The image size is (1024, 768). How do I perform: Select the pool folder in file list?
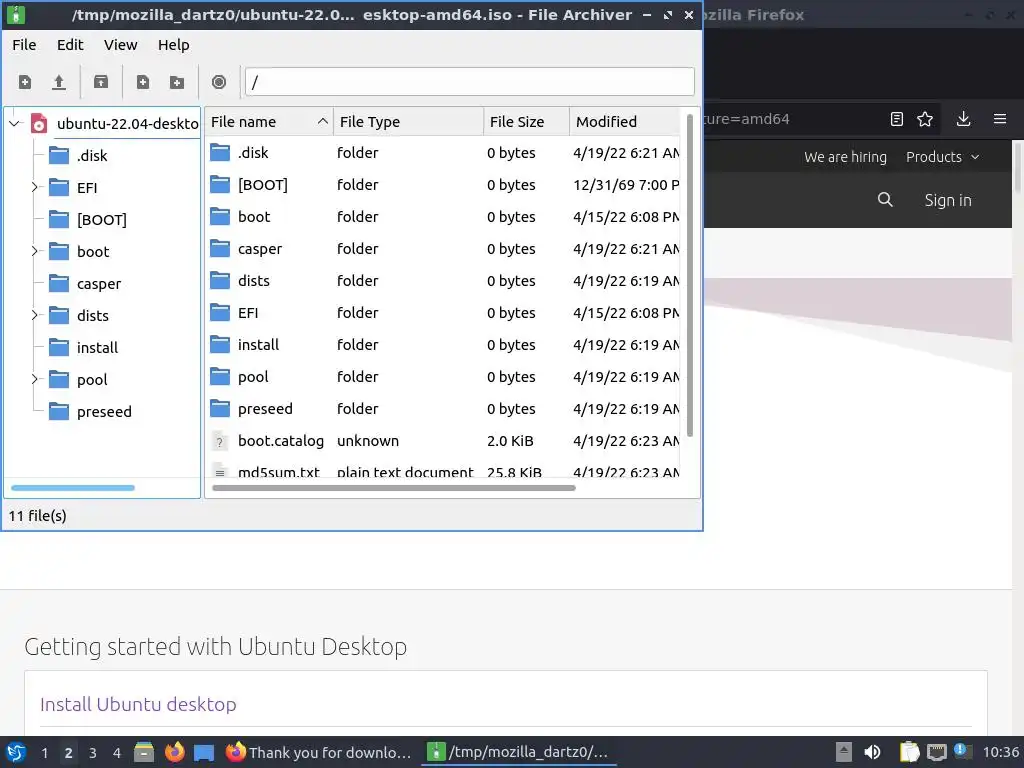point(444,377)
